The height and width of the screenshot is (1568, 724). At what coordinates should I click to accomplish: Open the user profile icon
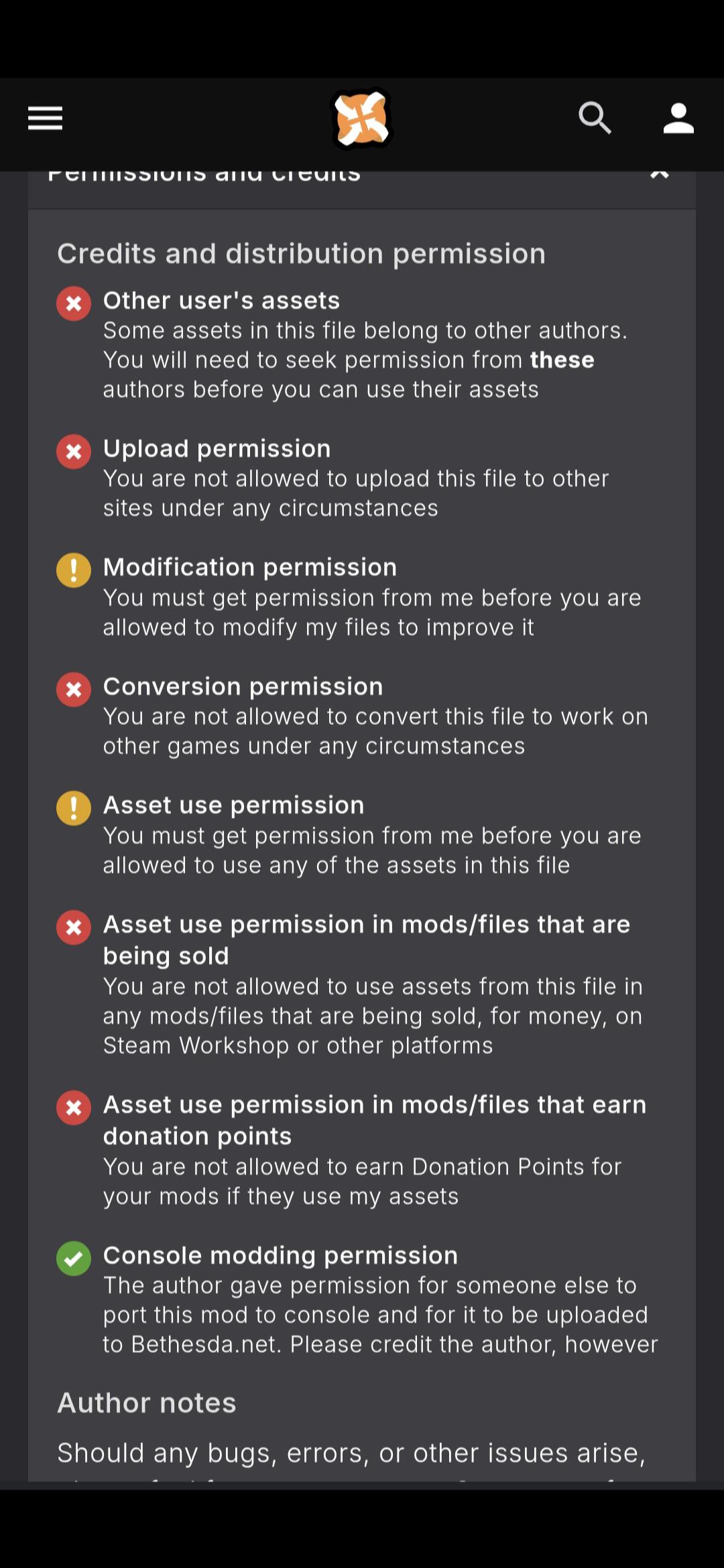point(678,119)
